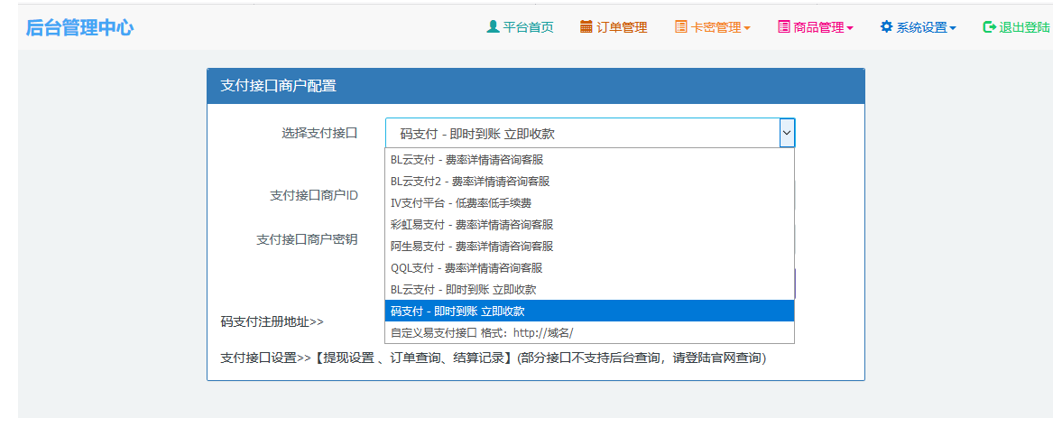Select 彩虹易支付 - 费率详情请咨询客服 option

coord(589,224)
